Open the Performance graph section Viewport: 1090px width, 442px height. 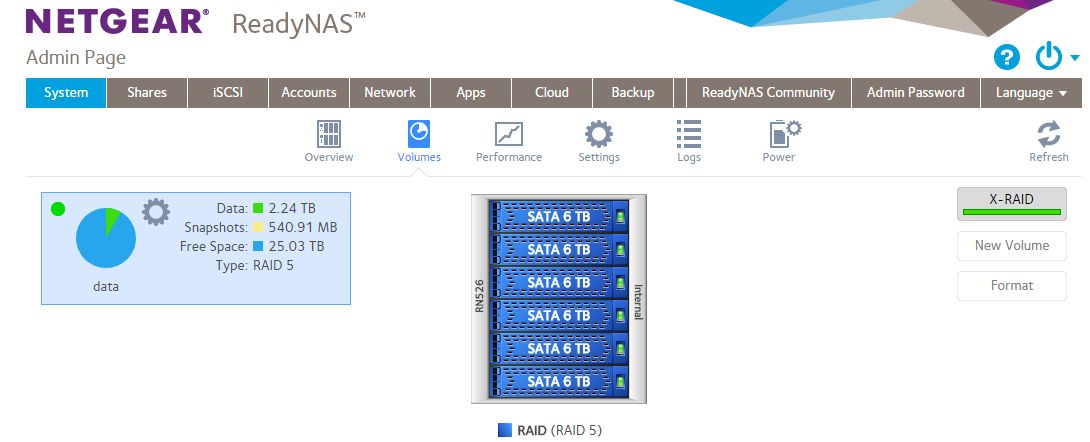(x=508, y=140)
